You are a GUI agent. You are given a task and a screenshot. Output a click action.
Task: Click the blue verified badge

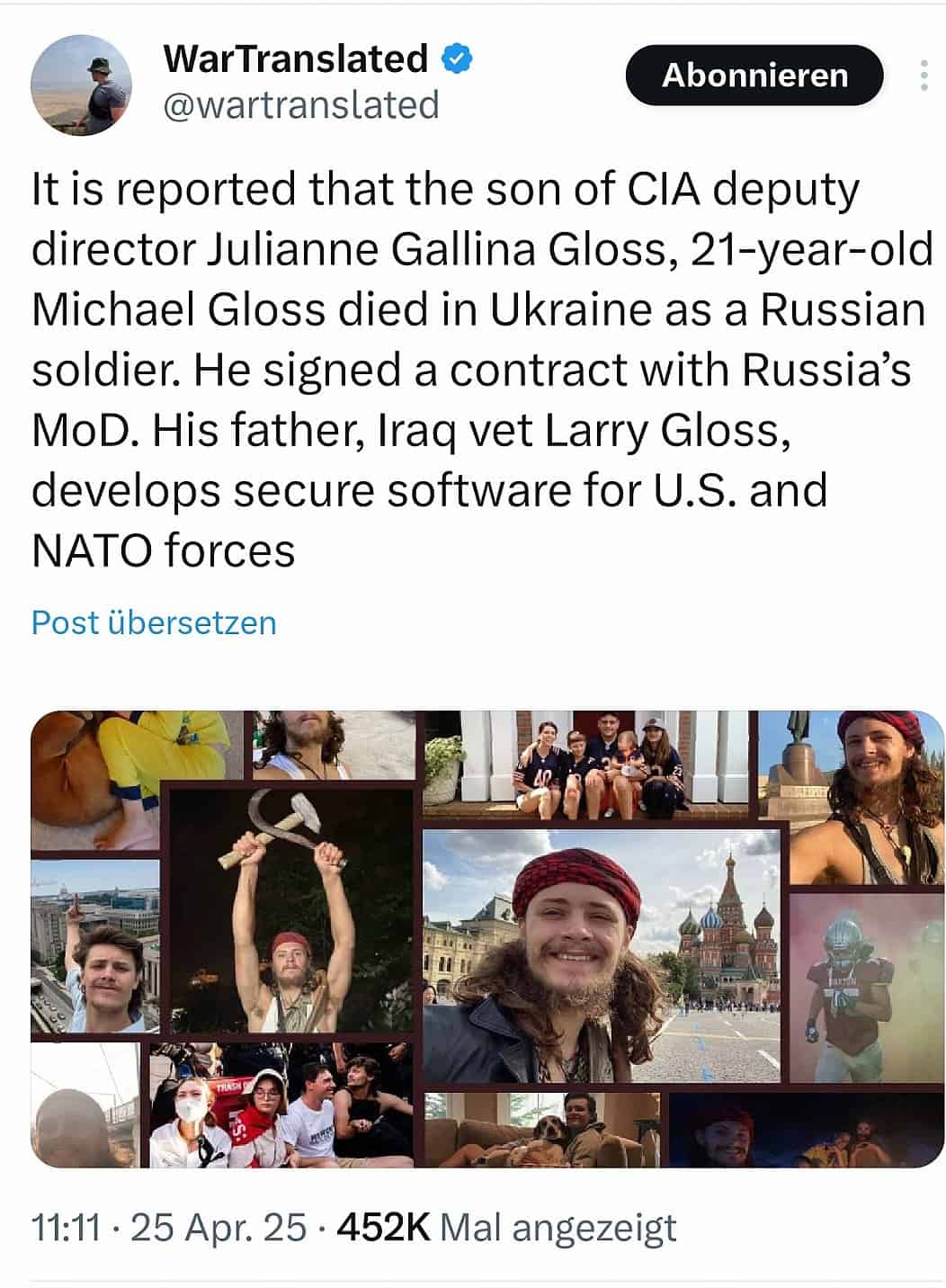coord(457,59)
